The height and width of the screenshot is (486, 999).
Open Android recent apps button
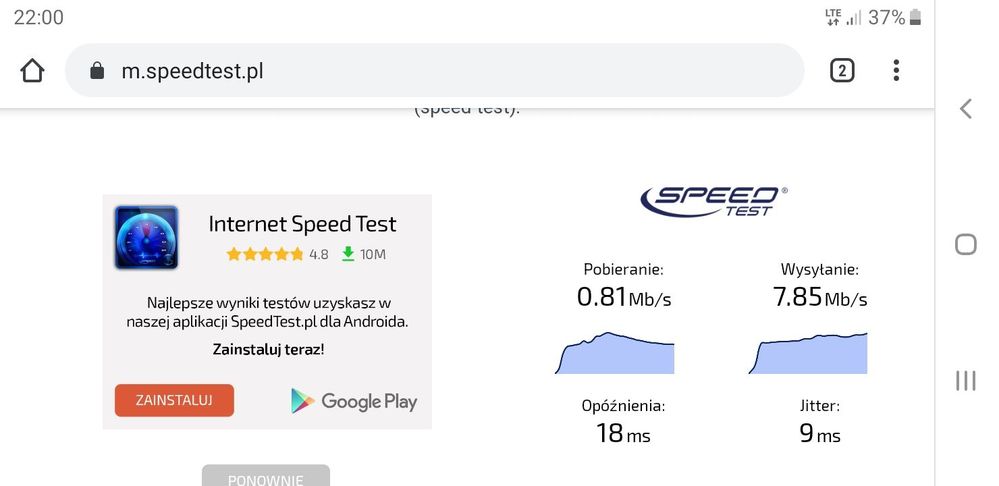(x=965, y=380)
